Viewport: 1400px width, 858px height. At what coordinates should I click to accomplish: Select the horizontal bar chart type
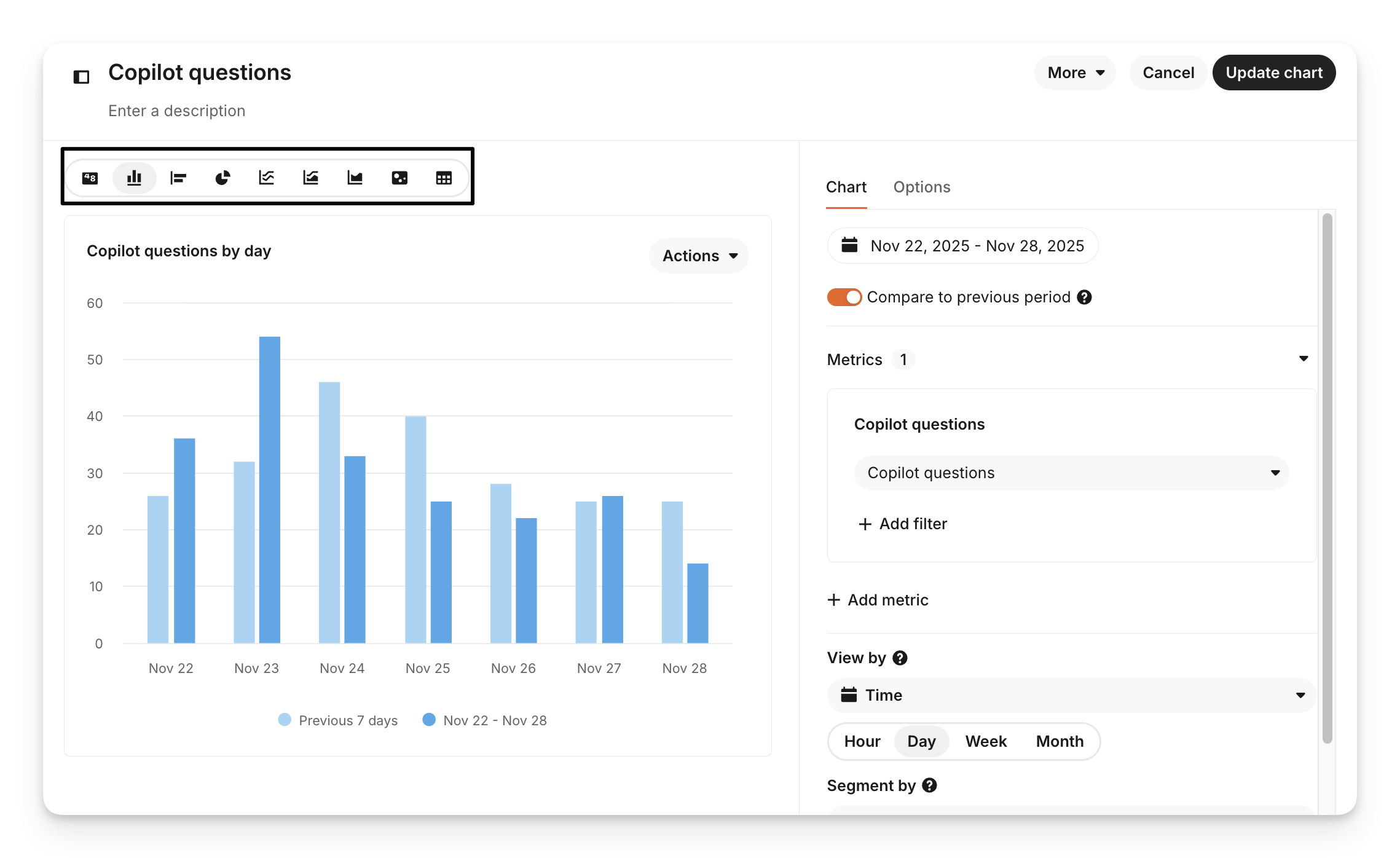[x=178, y=178]
